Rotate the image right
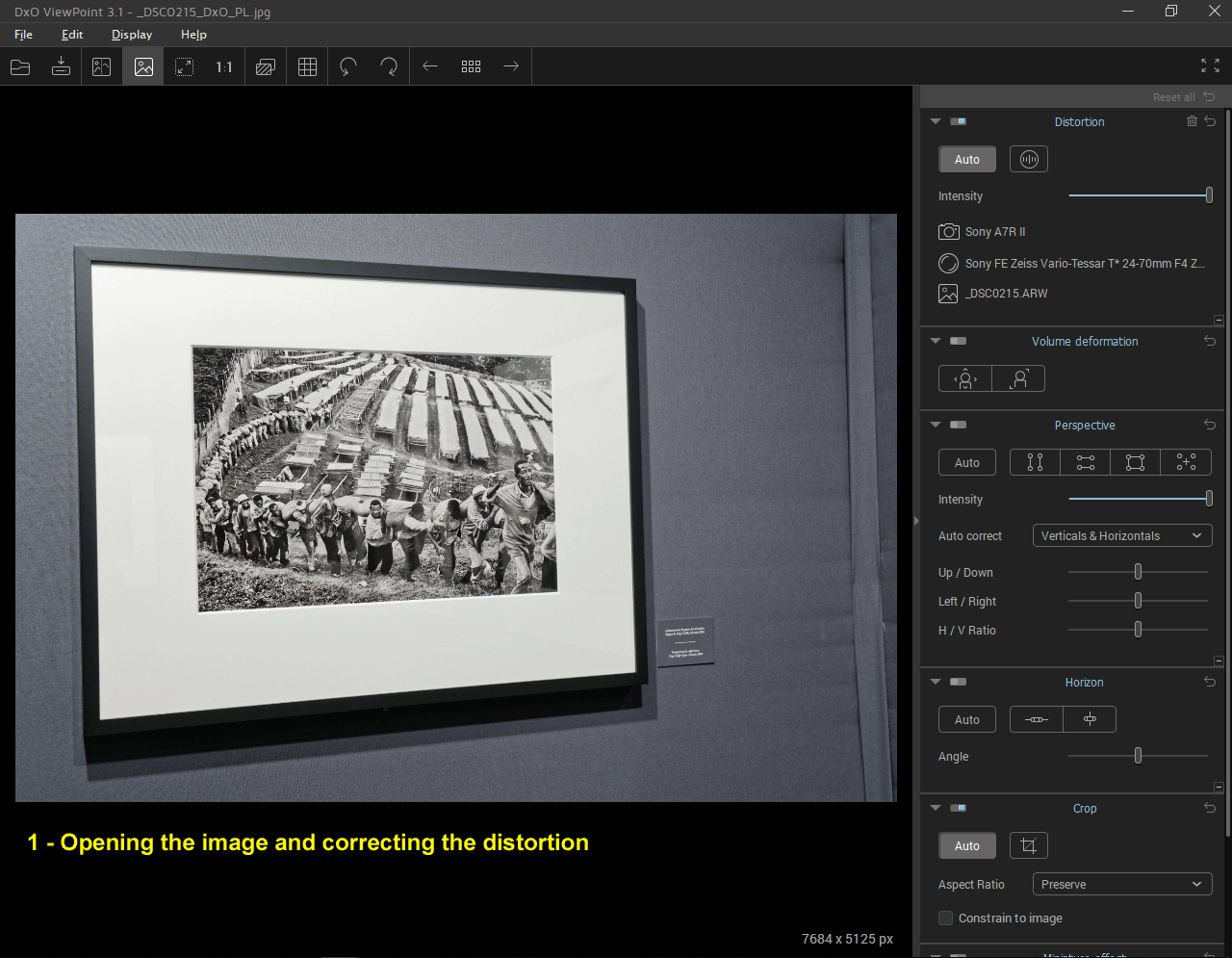Viewport: 1232px width, 958px height. tap(389, 66)
